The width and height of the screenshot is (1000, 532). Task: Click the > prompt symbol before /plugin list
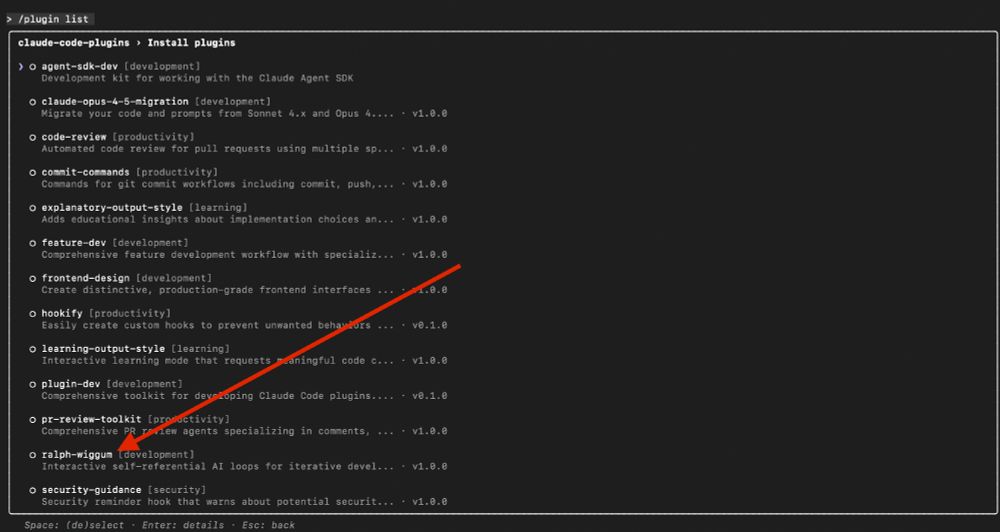[10, 19]
